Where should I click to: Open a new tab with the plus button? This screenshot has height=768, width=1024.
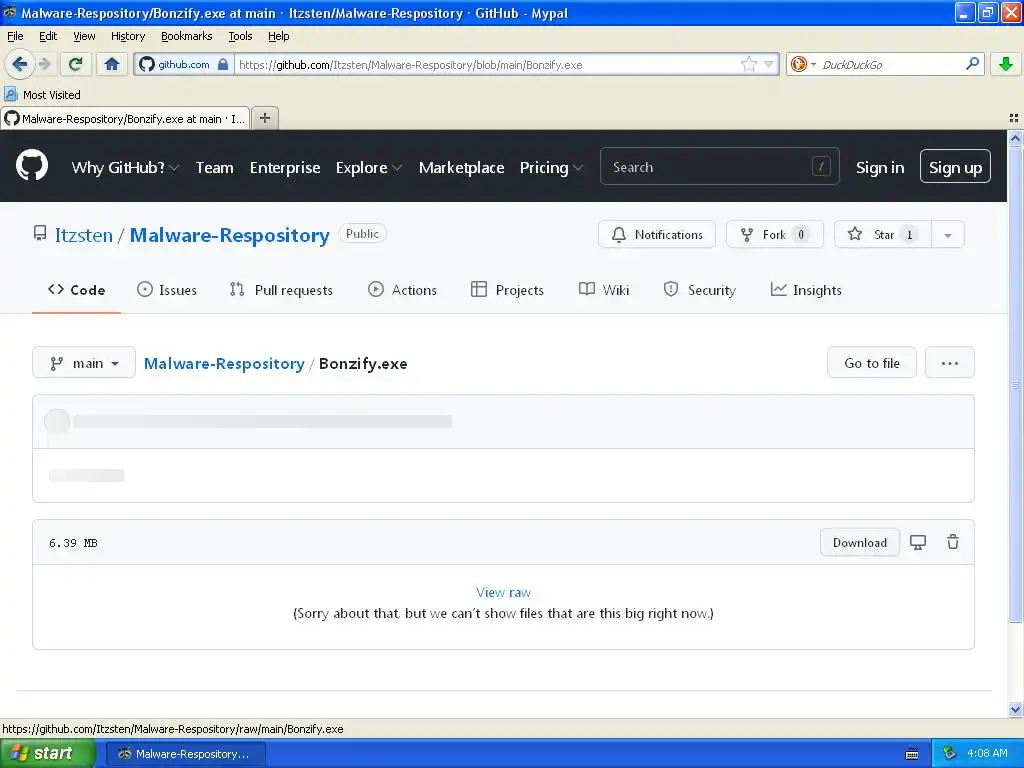tap(264, 118)
